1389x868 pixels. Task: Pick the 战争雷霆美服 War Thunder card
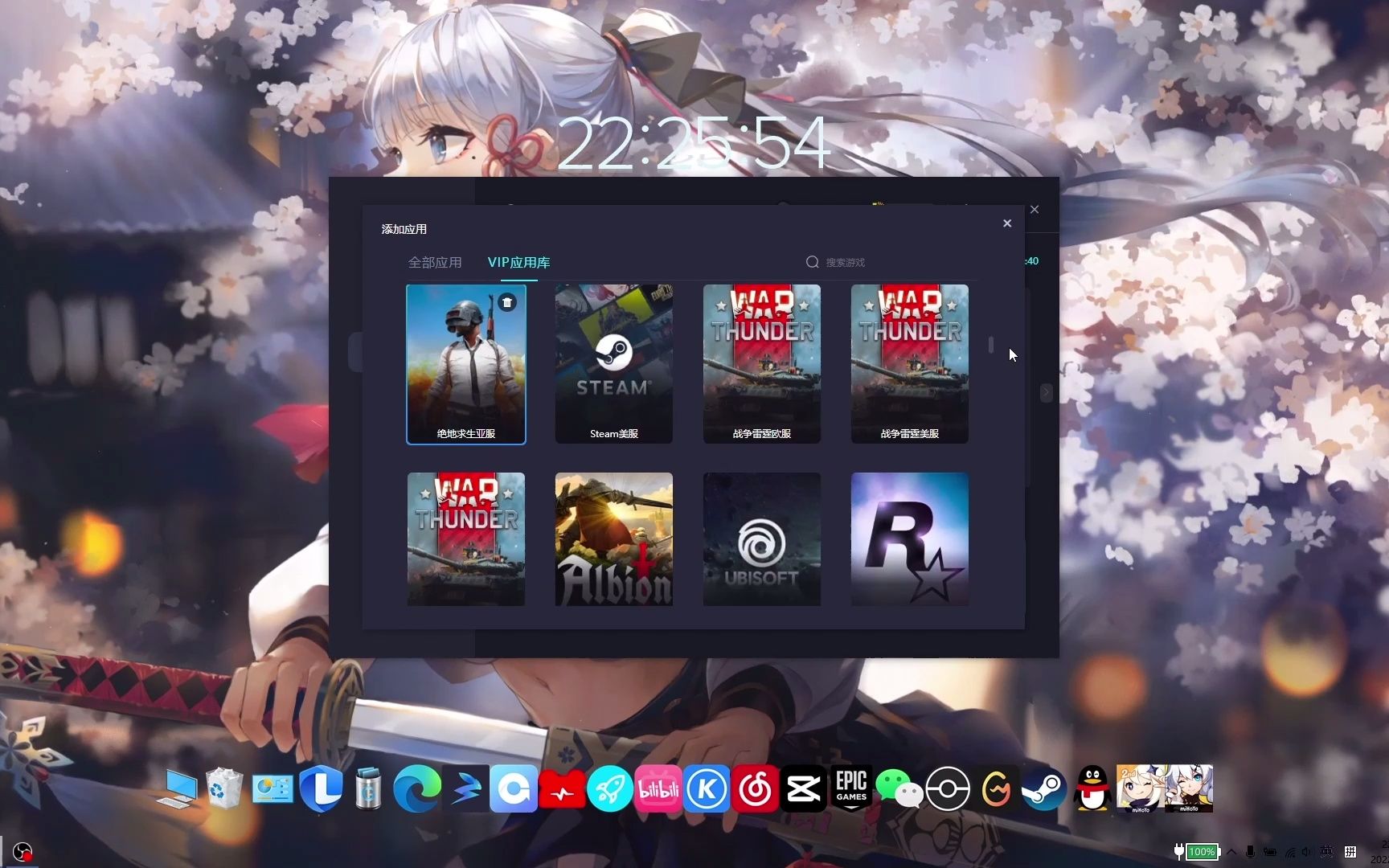click(x=910, y=363)
